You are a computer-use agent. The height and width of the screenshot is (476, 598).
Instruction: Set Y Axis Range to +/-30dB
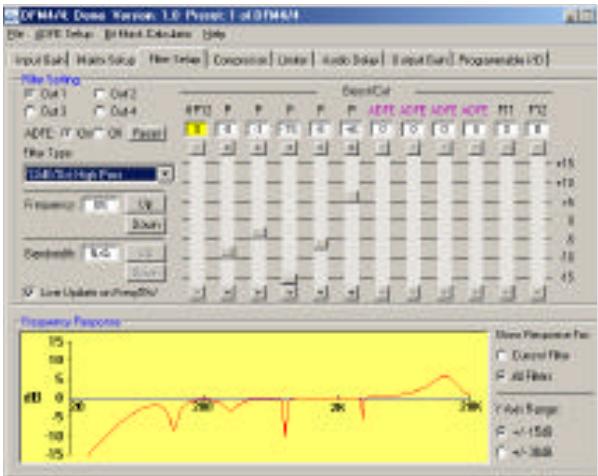[502, 452]
